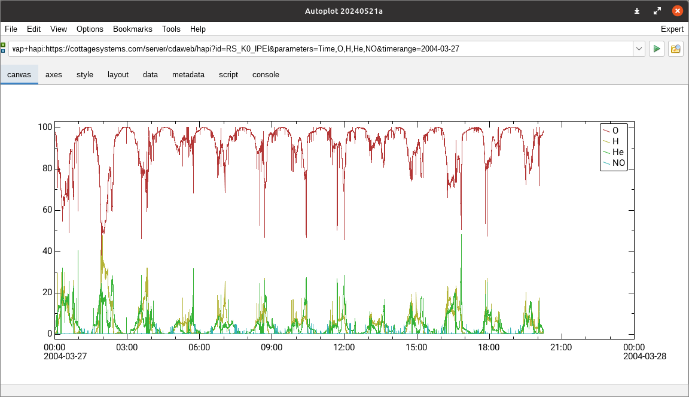This screenshot has width=689, height=397.
Task: Click the data source status icon left of address bar
Action: (x=3, y=48)
